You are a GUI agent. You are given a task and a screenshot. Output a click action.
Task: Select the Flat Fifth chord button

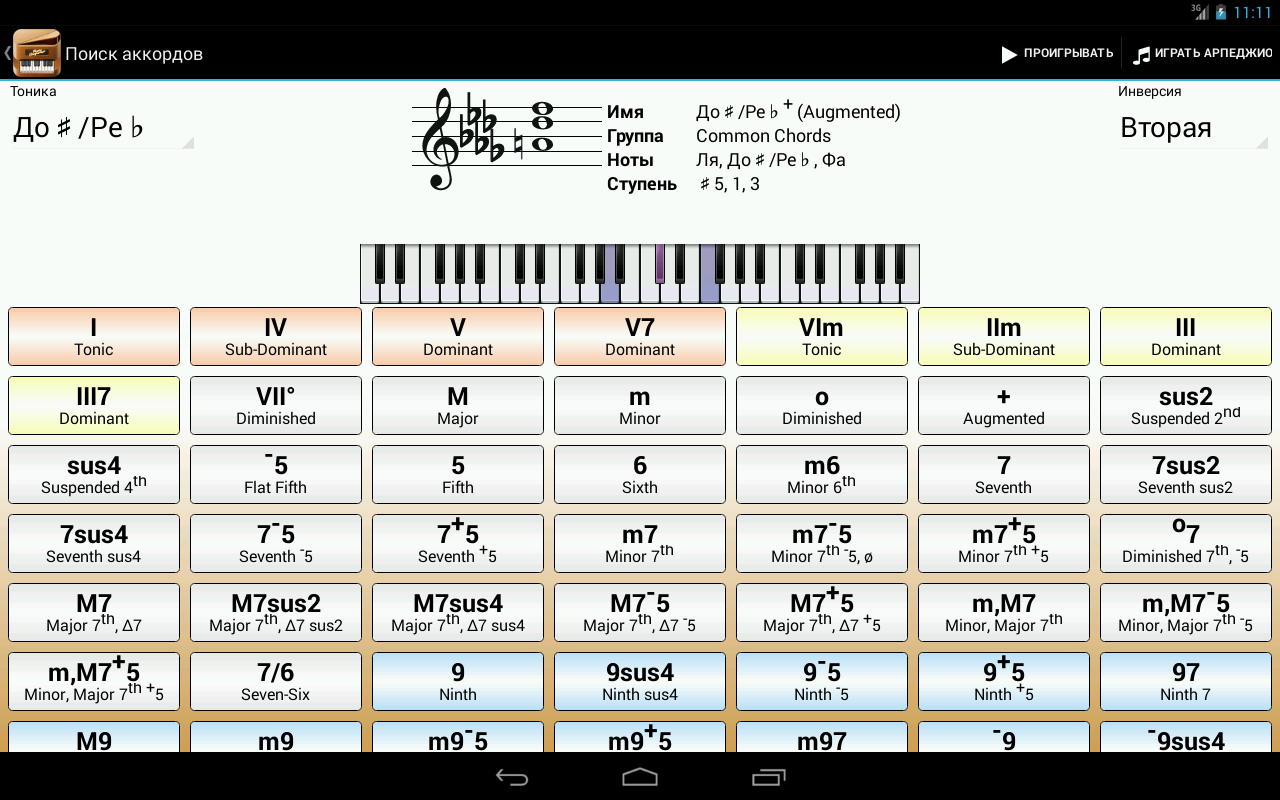(276, 475)
